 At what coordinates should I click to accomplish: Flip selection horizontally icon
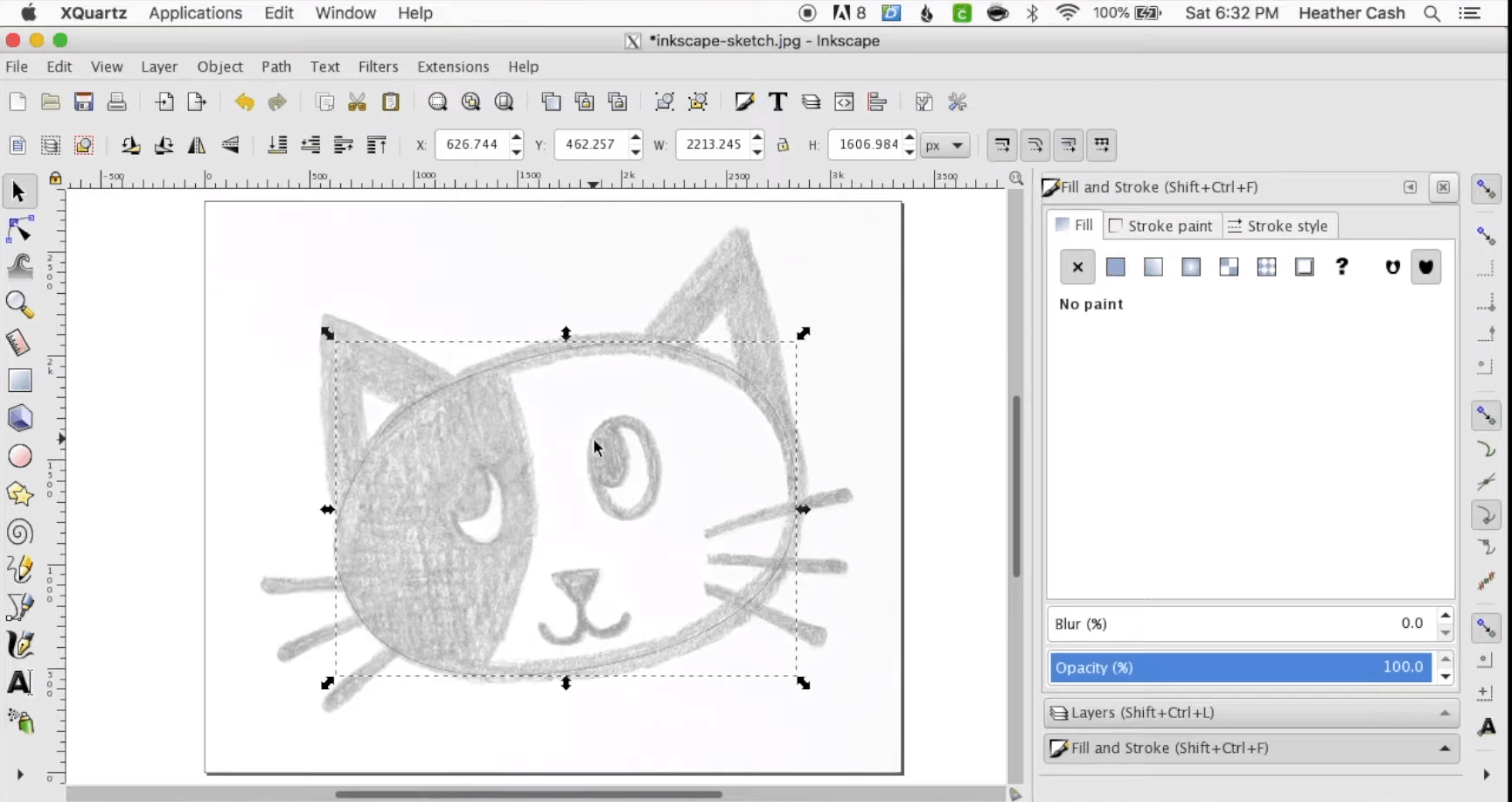pos(197,145)
